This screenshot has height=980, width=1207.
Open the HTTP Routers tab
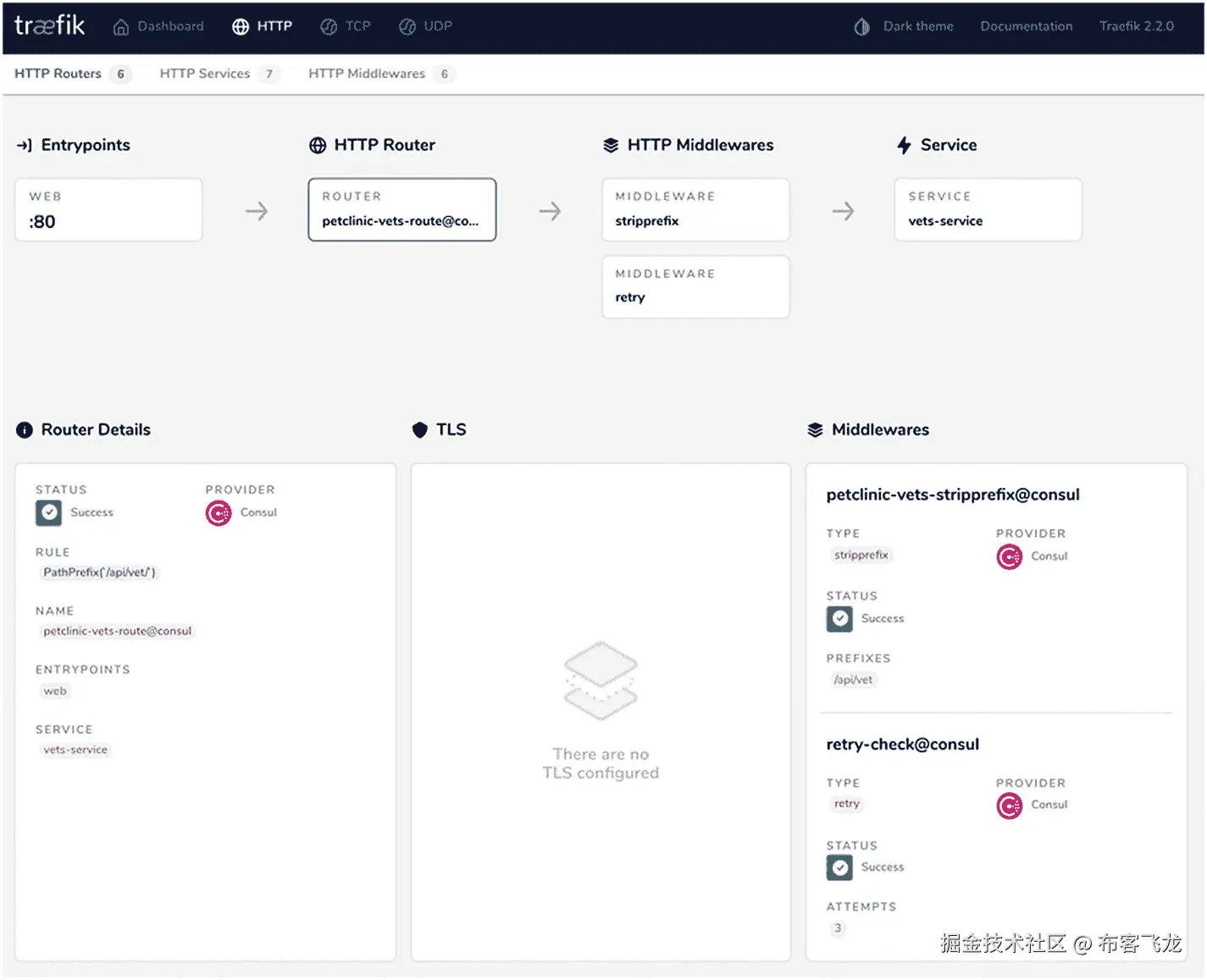(73, 74)
